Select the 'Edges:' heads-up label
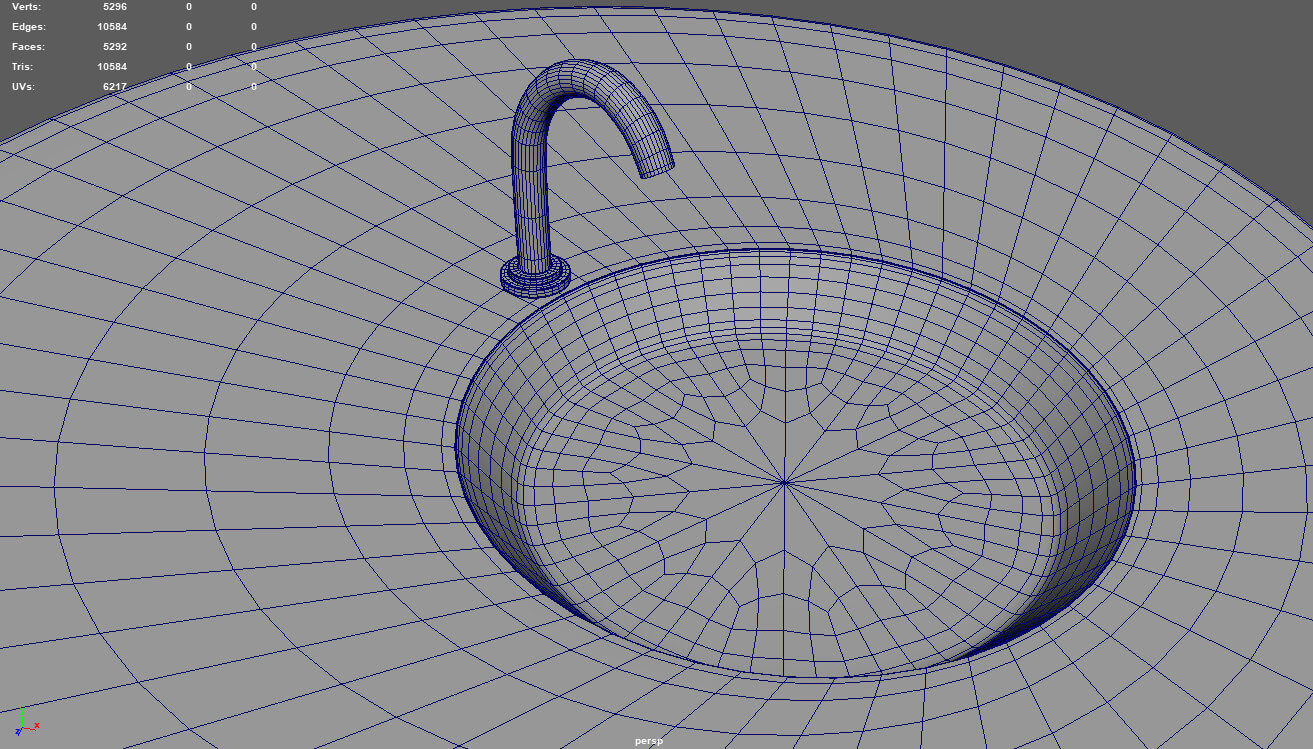 pyautogui.click(x=28, y=27)
